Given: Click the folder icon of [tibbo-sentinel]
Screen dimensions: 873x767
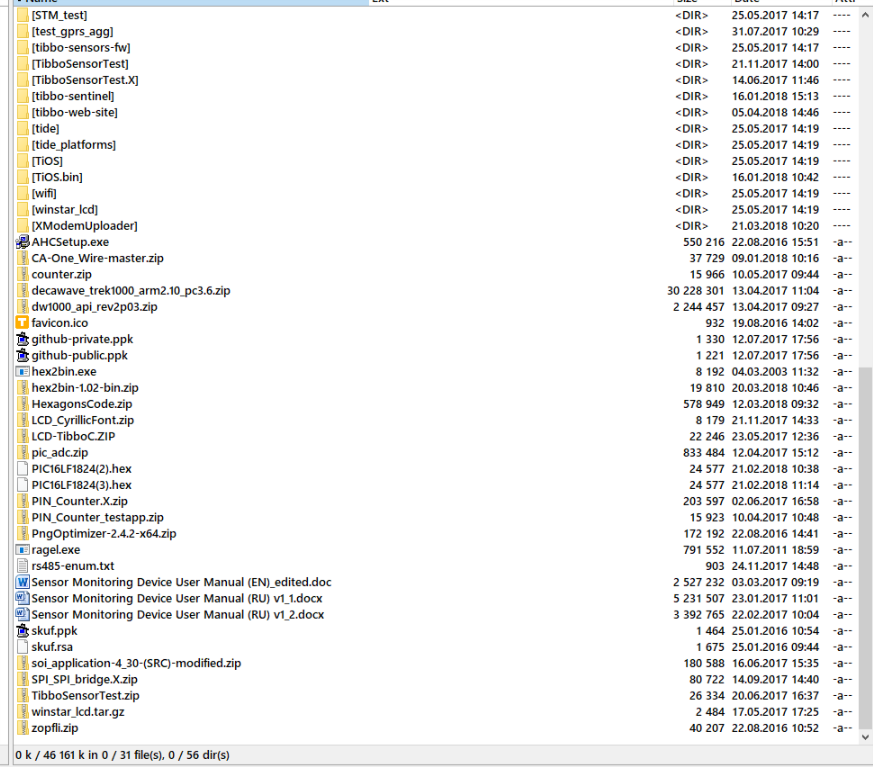Looking at the screenshot, I should click(22, 96).
